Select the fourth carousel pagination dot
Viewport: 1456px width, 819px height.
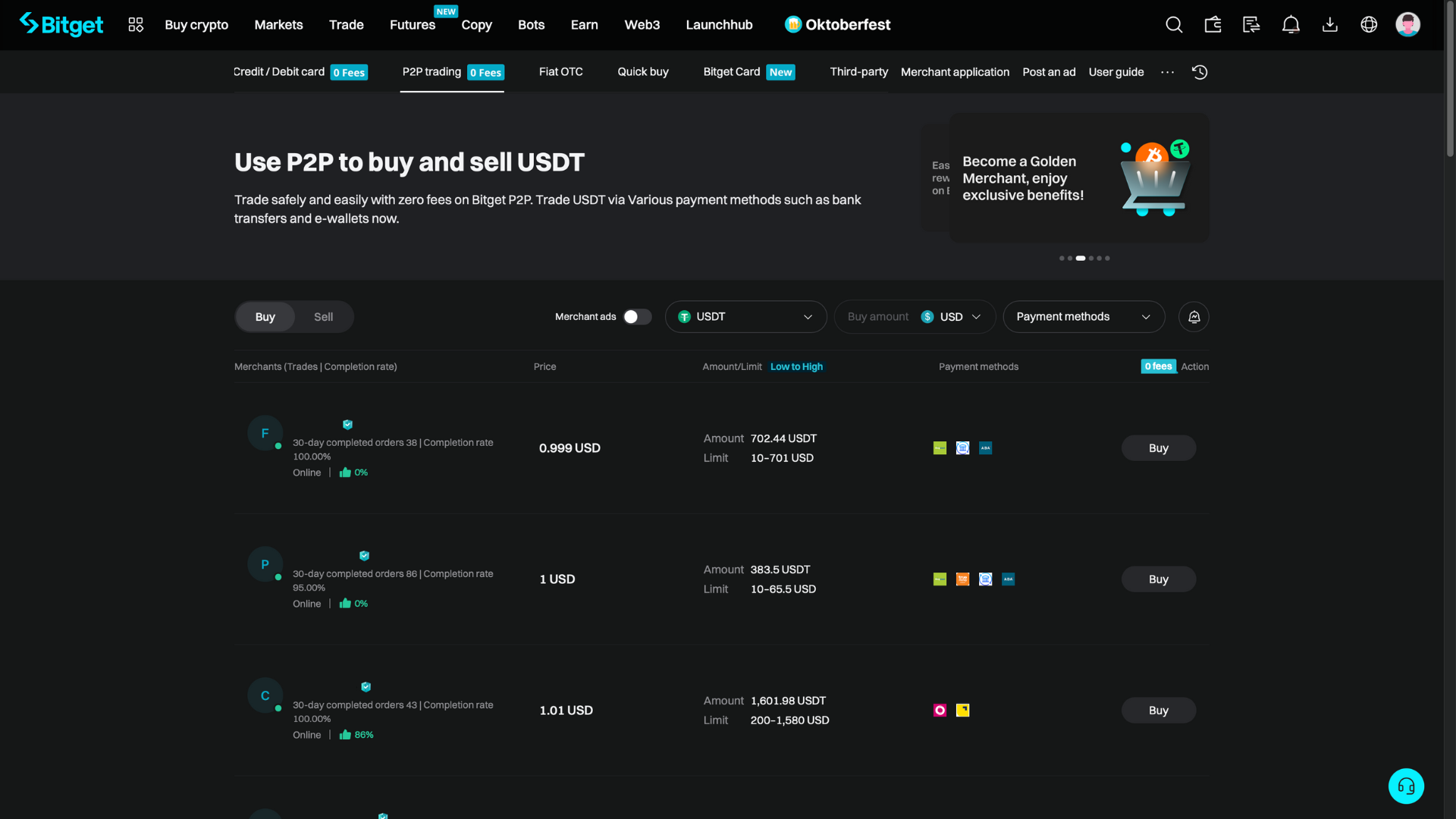click(x=1090, y=258)
